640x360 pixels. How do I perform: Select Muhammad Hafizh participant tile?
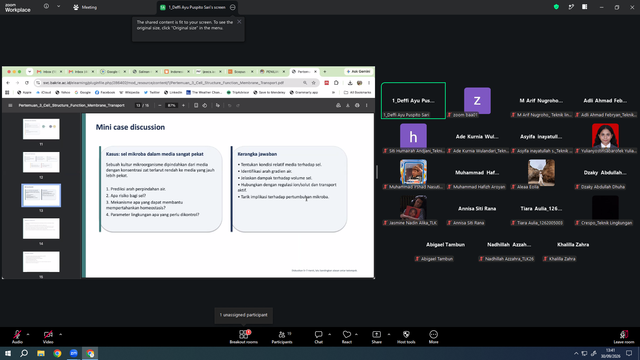pos(477,173)
